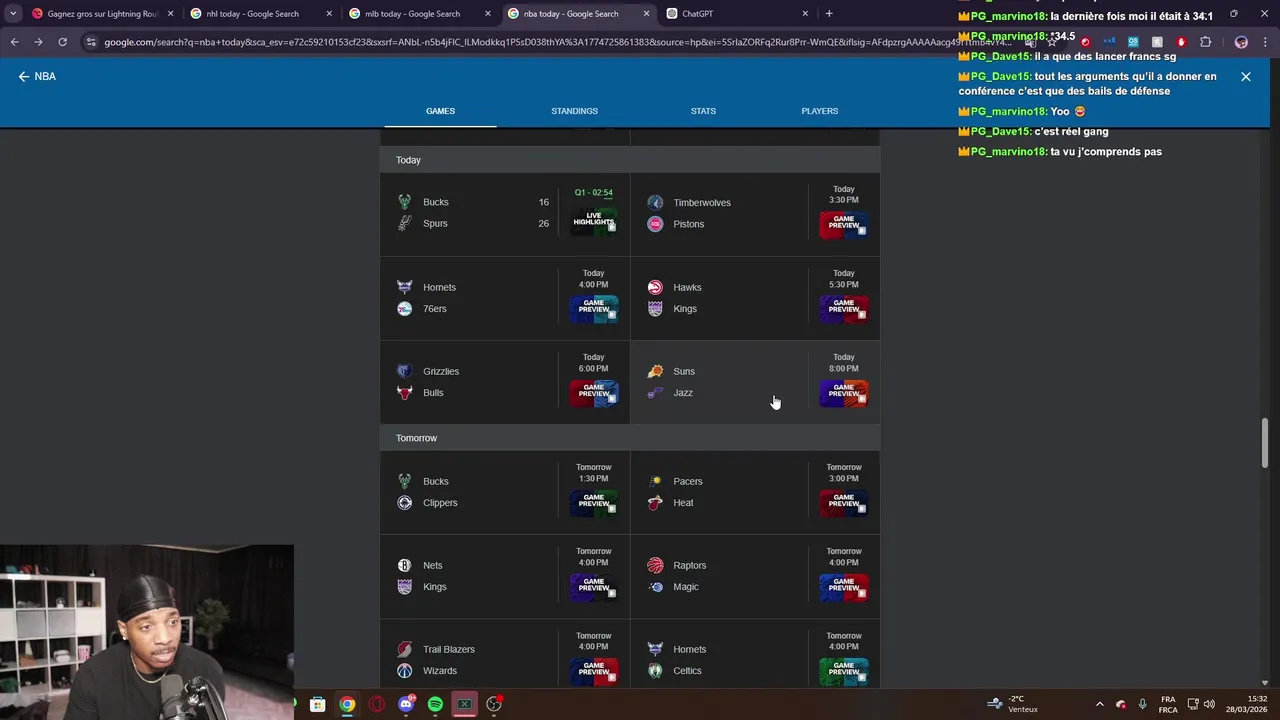Select the Timberwolves team name

(702, 202)
